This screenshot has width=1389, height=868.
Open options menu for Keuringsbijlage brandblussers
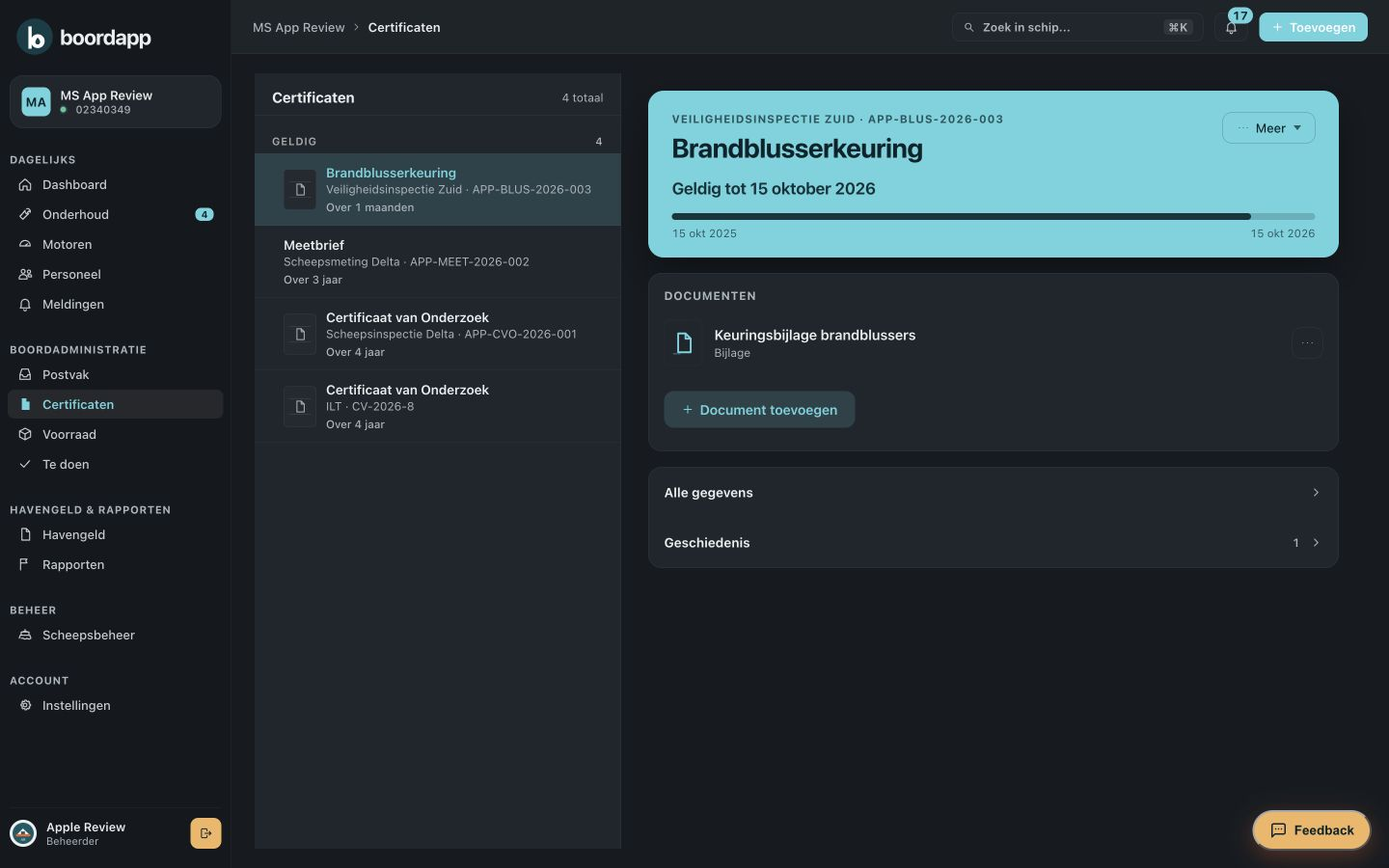tap(1307, 343)
